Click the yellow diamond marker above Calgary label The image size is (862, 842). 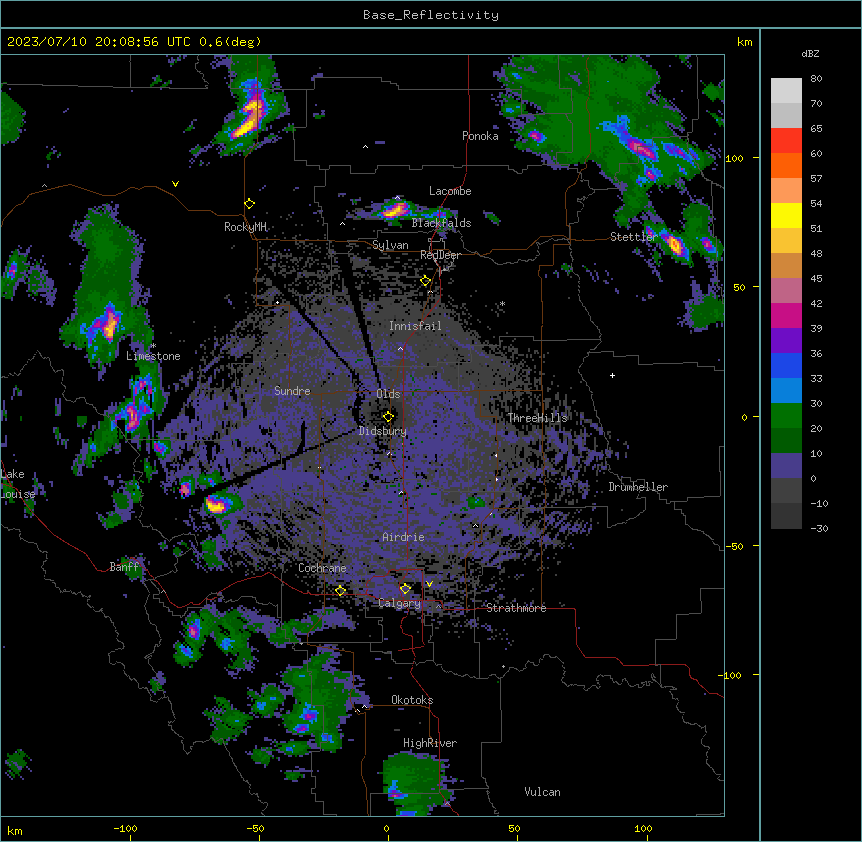[405, 589]
